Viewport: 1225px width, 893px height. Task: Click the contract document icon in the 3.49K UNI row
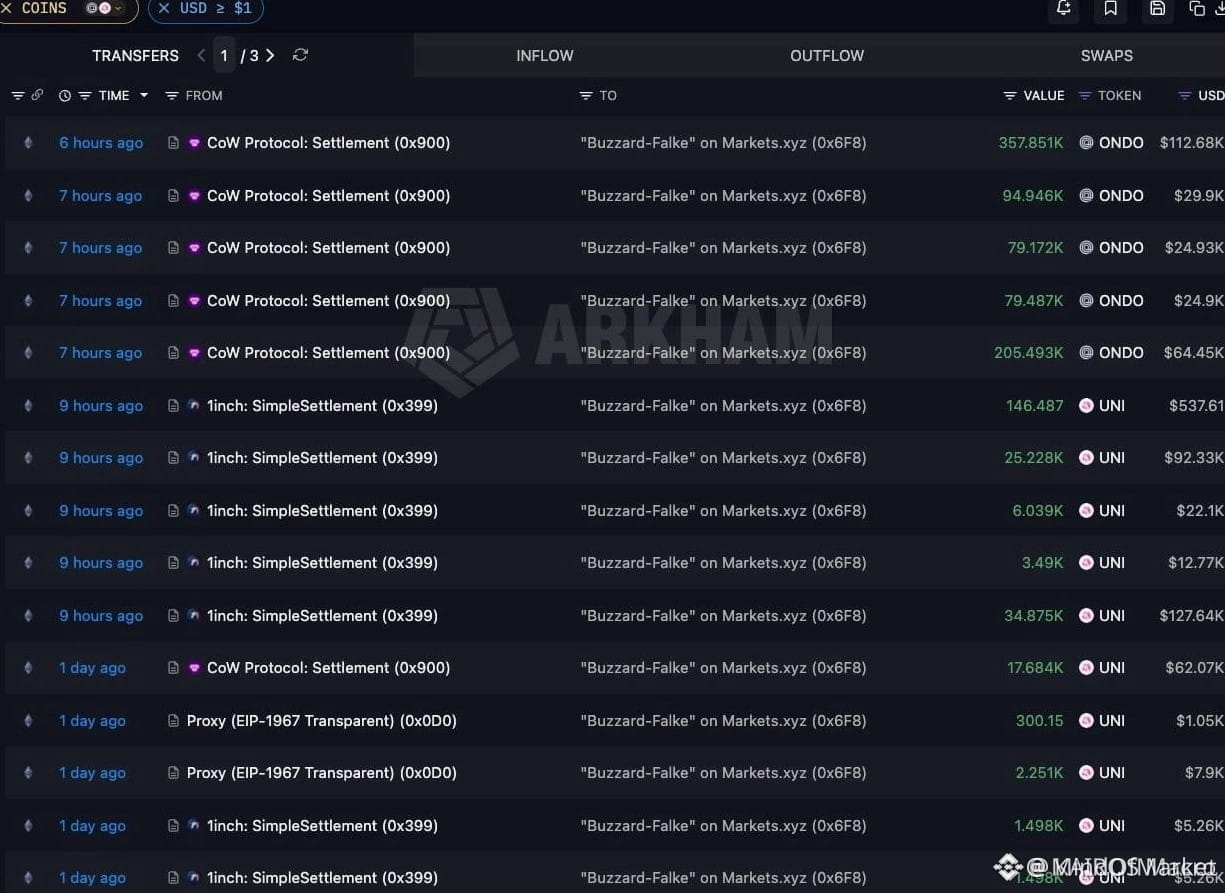[x=174, y=563]
